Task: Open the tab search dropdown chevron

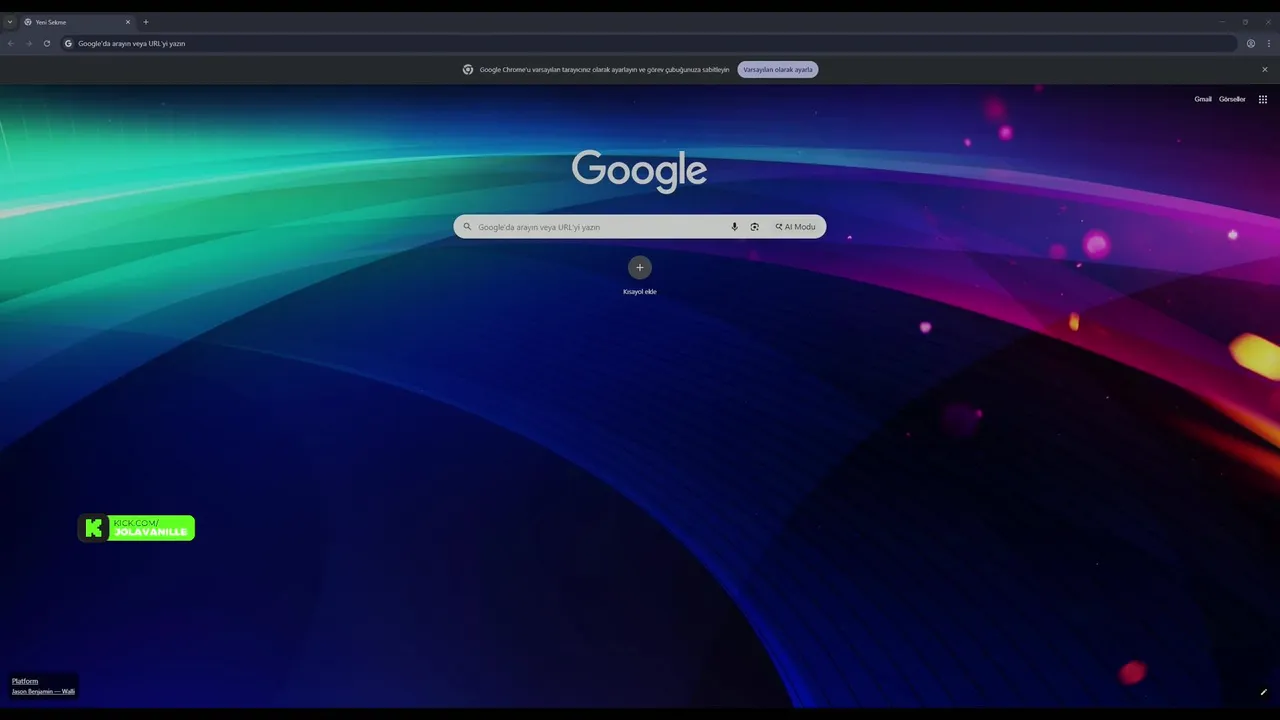Action: 10,22
